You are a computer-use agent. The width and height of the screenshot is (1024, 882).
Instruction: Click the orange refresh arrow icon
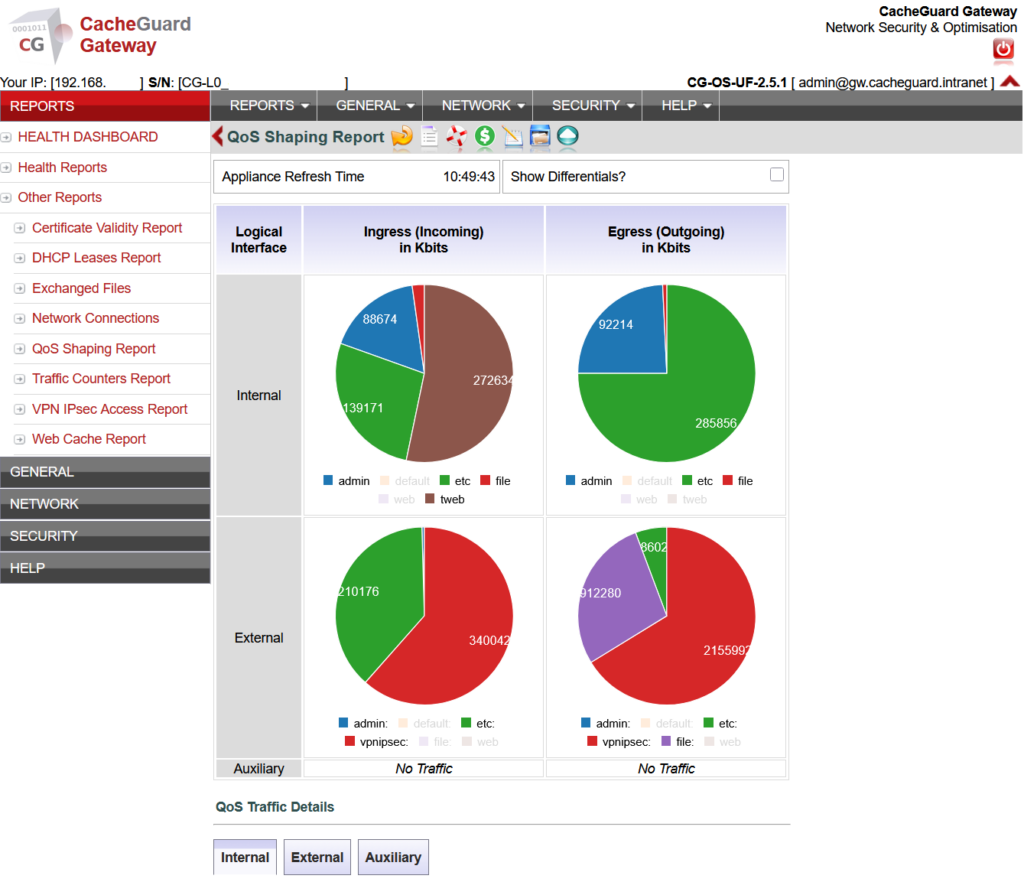(x=402, y=136)
